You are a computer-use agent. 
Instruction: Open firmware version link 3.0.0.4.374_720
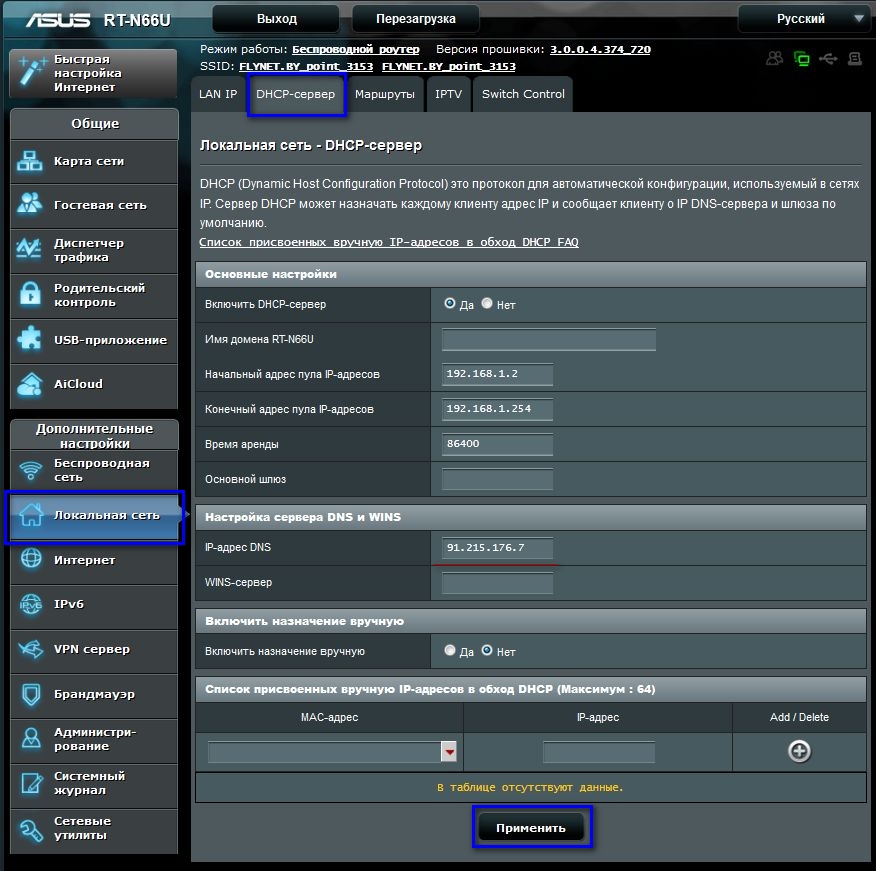(600, 49)
